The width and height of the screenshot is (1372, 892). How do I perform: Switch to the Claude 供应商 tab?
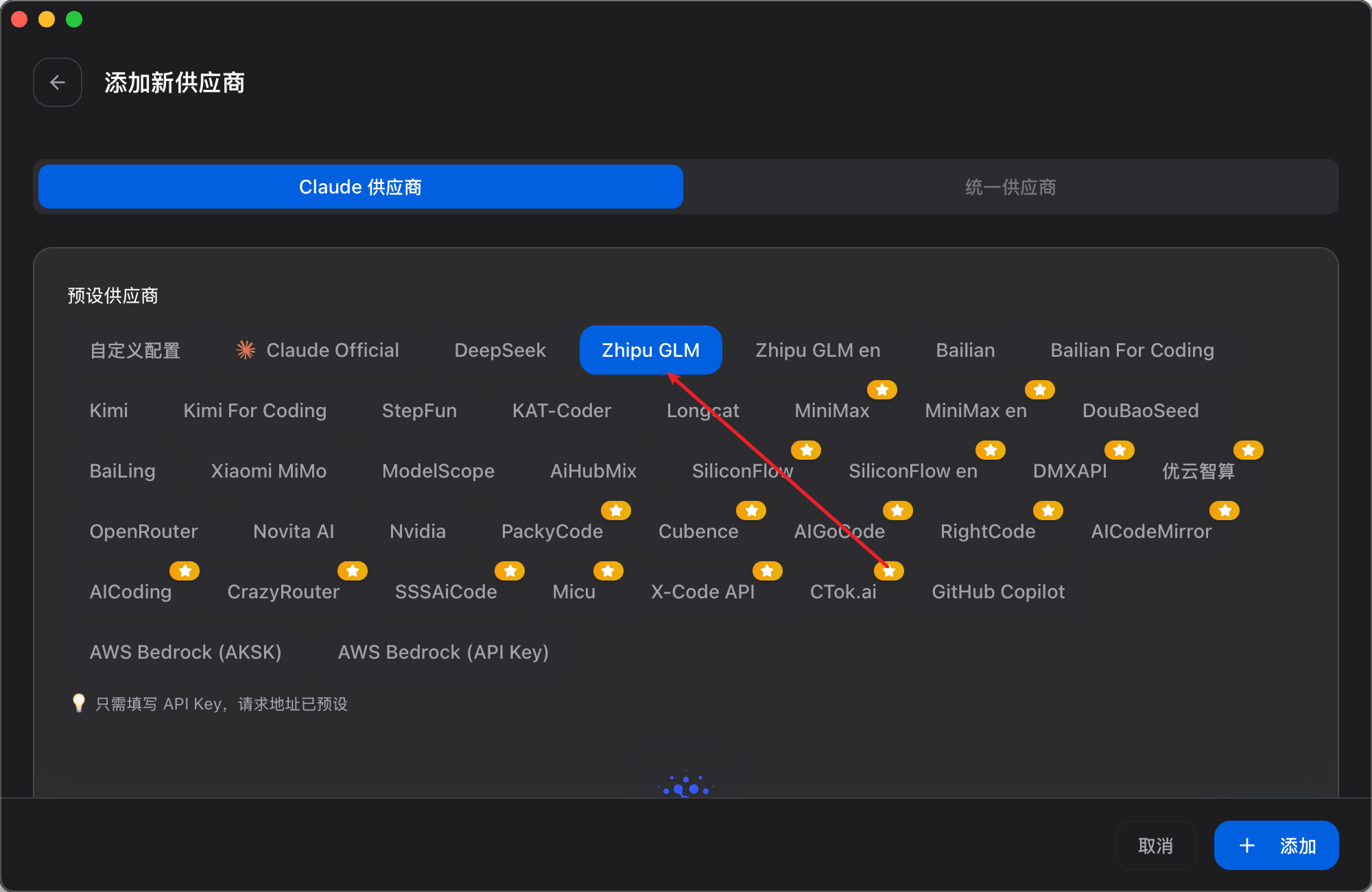(360, 187)
